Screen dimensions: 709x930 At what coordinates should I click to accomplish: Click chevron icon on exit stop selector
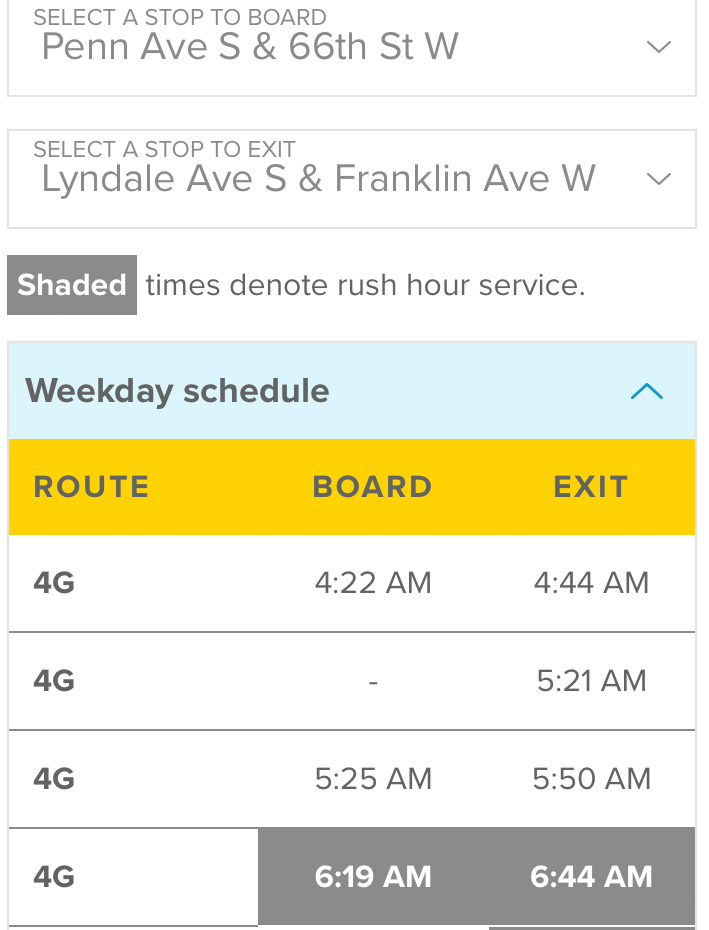(658, 179)
